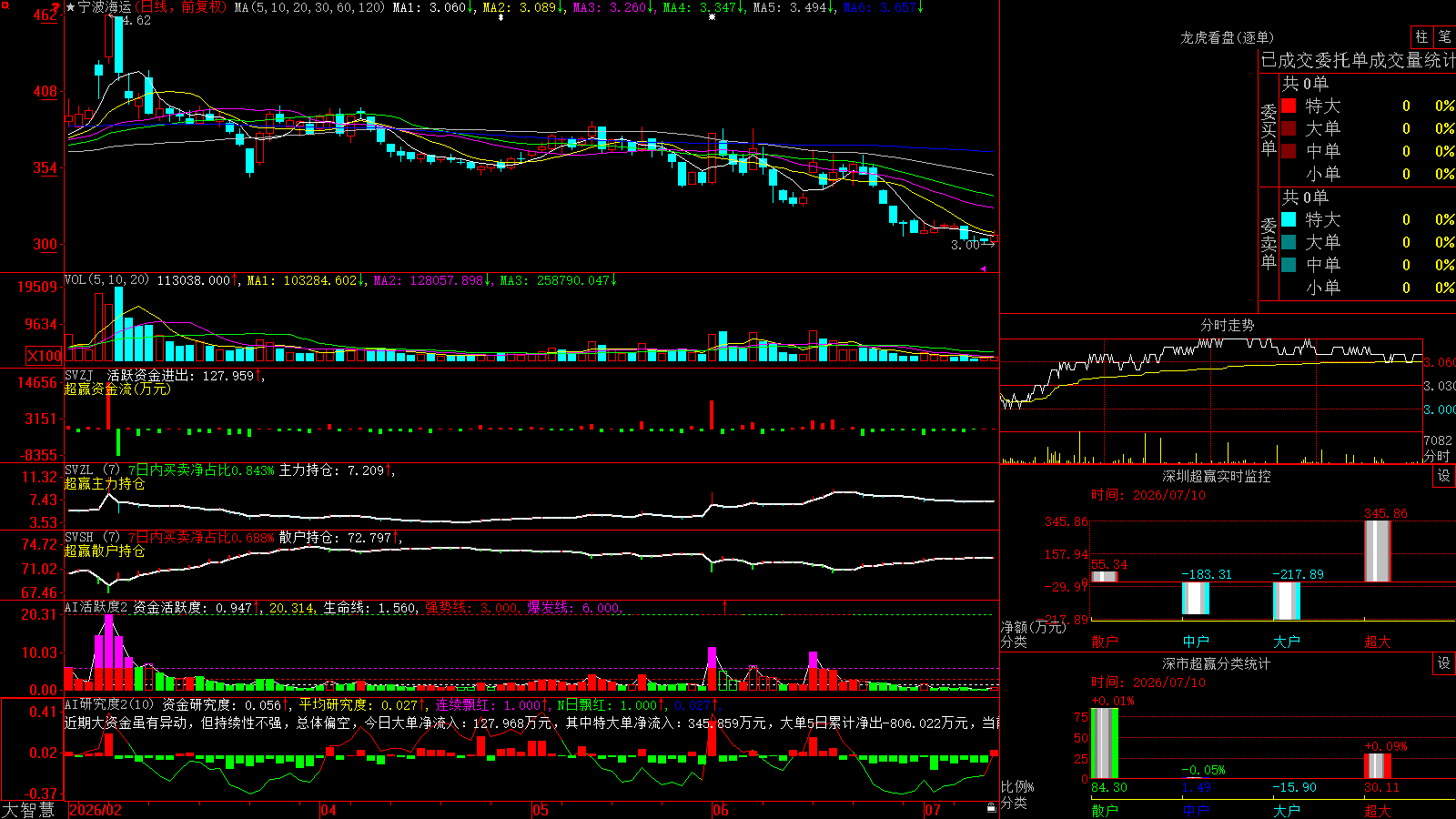
Task: Select the AI活跃度2 indicator label
Action: pos(96,608)
